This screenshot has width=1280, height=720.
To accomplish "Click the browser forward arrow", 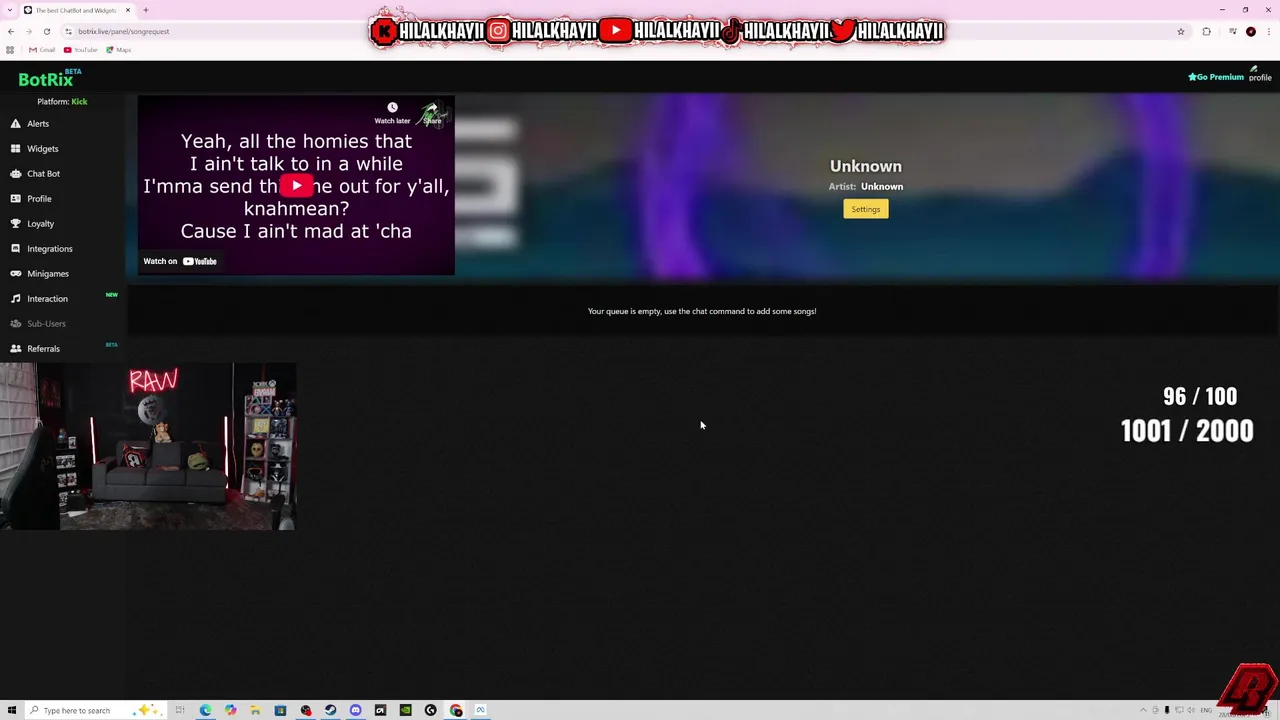I will pyautogui.click(x=29, y=31).
